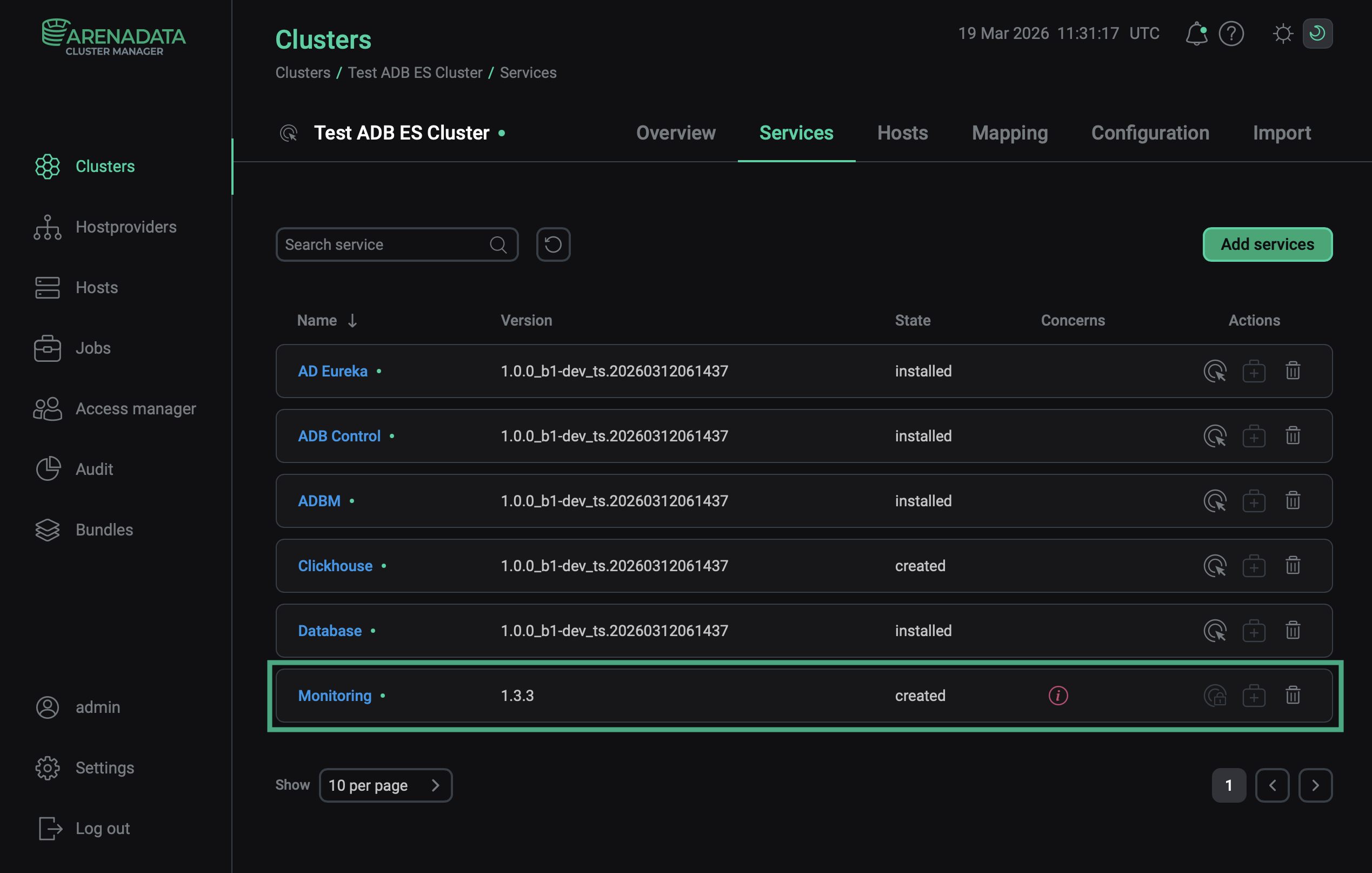
Task: Click the concern indicator icon for Monitoring
Action: (1057, 695)
